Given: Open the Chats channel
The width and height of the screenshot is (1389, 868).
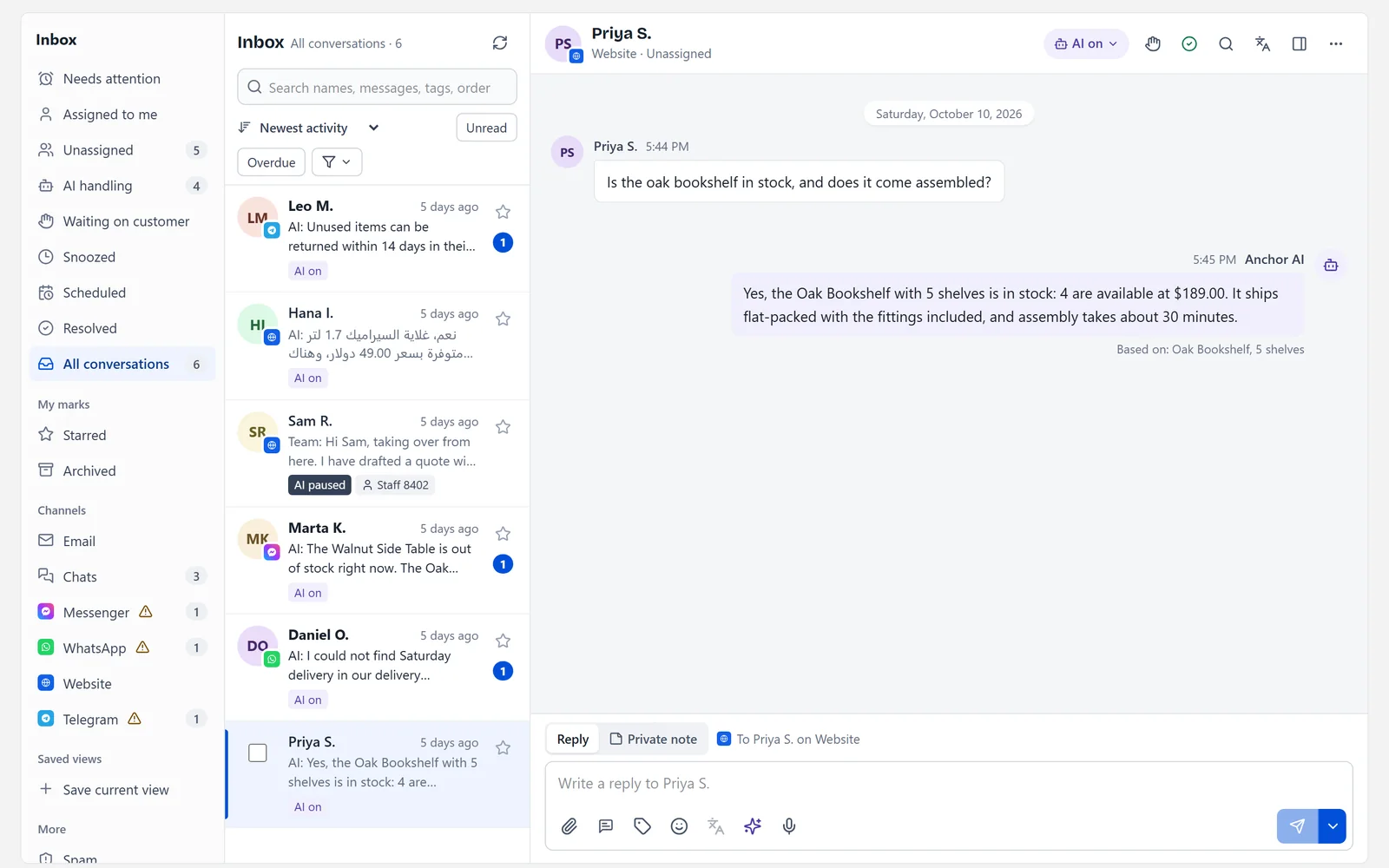Looking at the screenshot, I should pyautogui.click(x=122, y=576).
